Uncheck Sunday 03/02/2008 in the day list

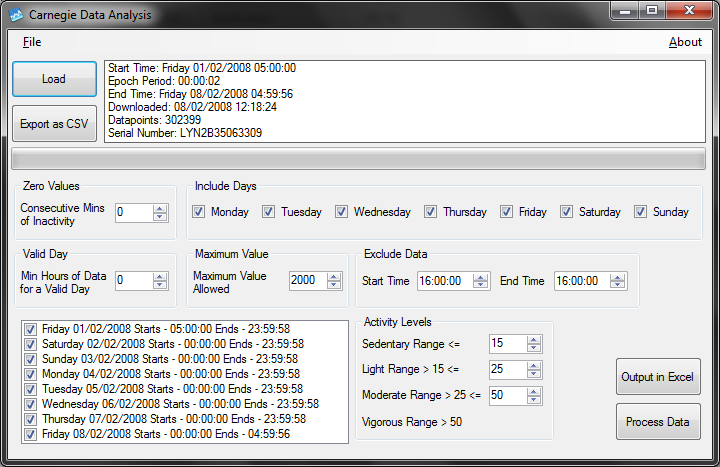[30, 359]
